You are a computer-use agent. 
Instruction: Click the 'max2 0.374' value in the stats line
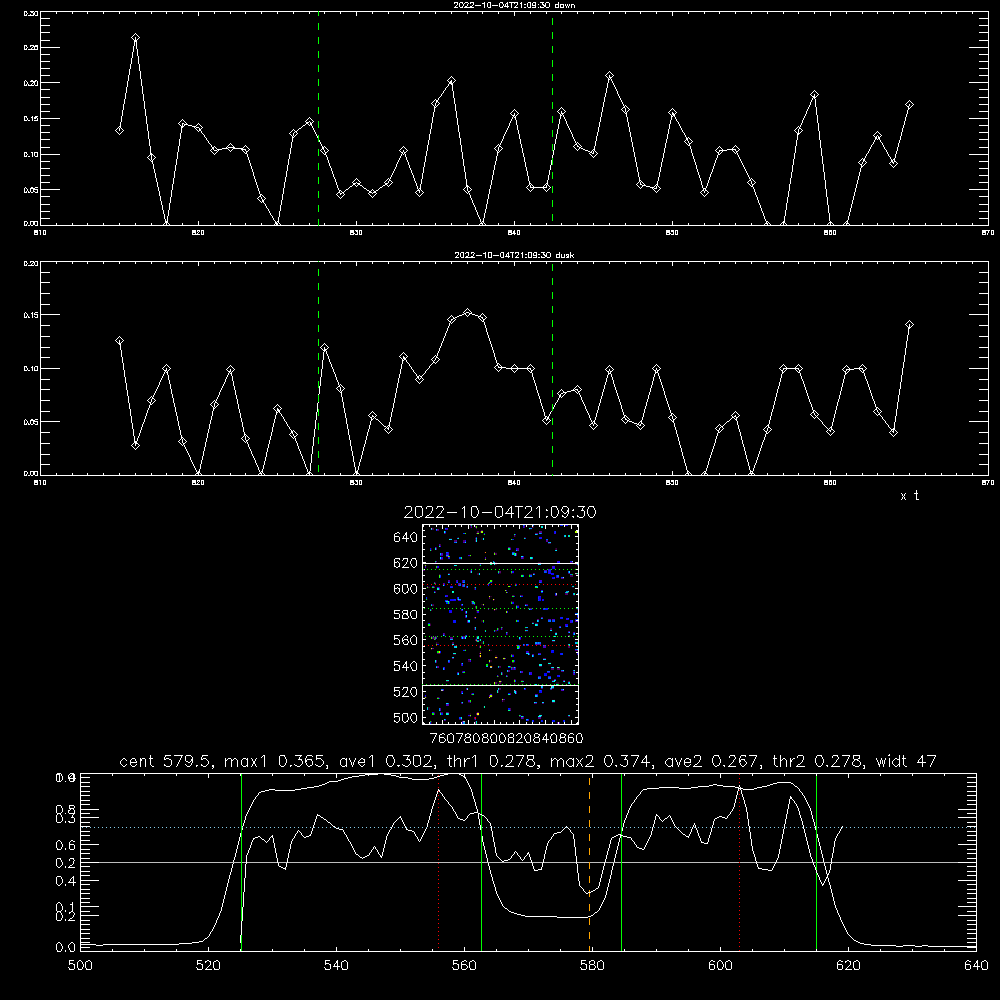(x=598, y=761)
